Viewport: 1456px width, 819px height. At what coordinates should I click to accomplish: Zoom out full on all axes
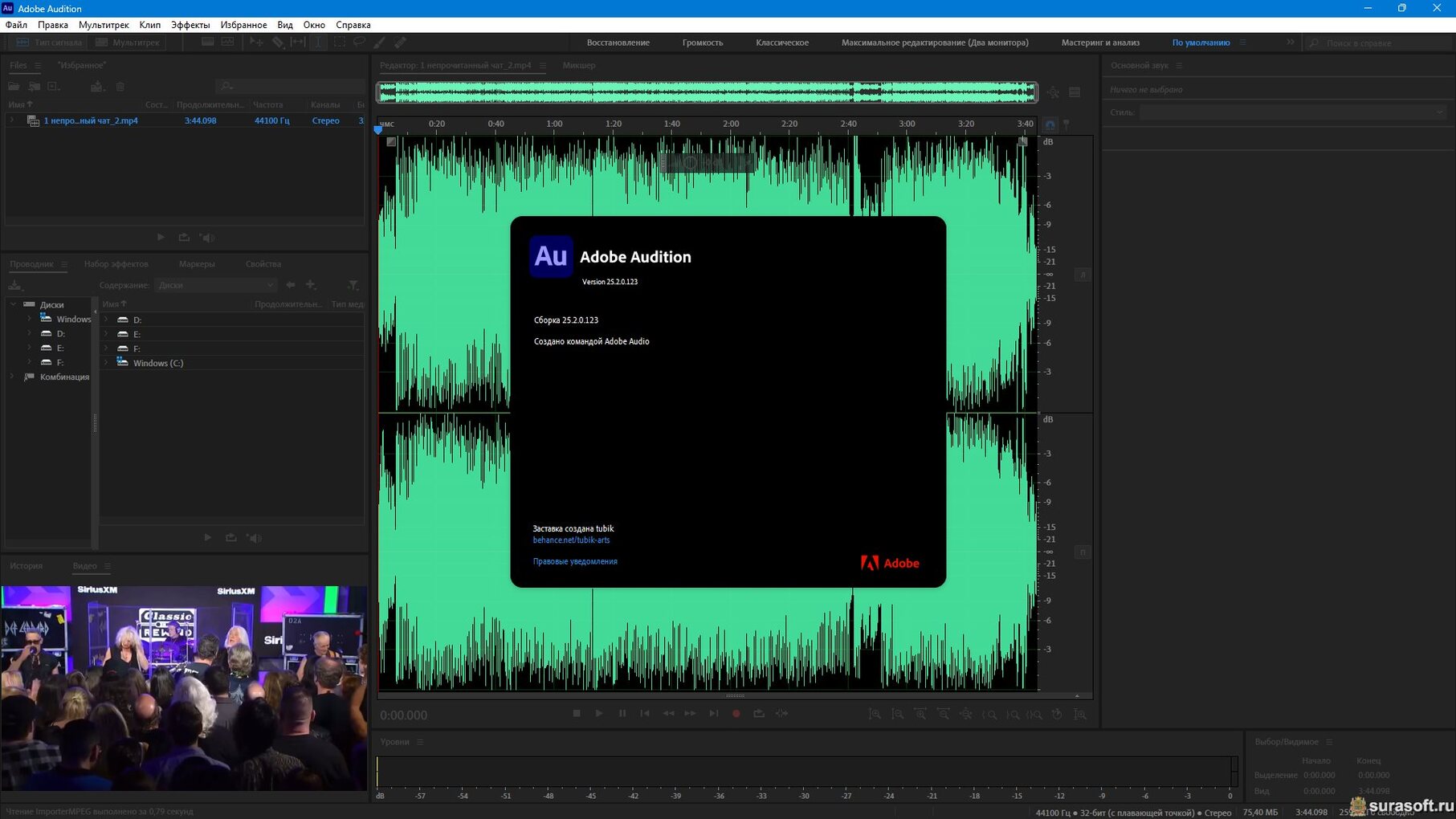click(966, 714)
